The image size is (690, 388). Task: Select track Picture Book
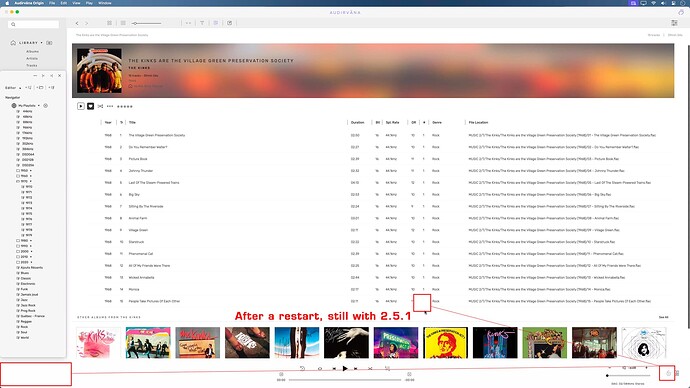click(138, 159)
